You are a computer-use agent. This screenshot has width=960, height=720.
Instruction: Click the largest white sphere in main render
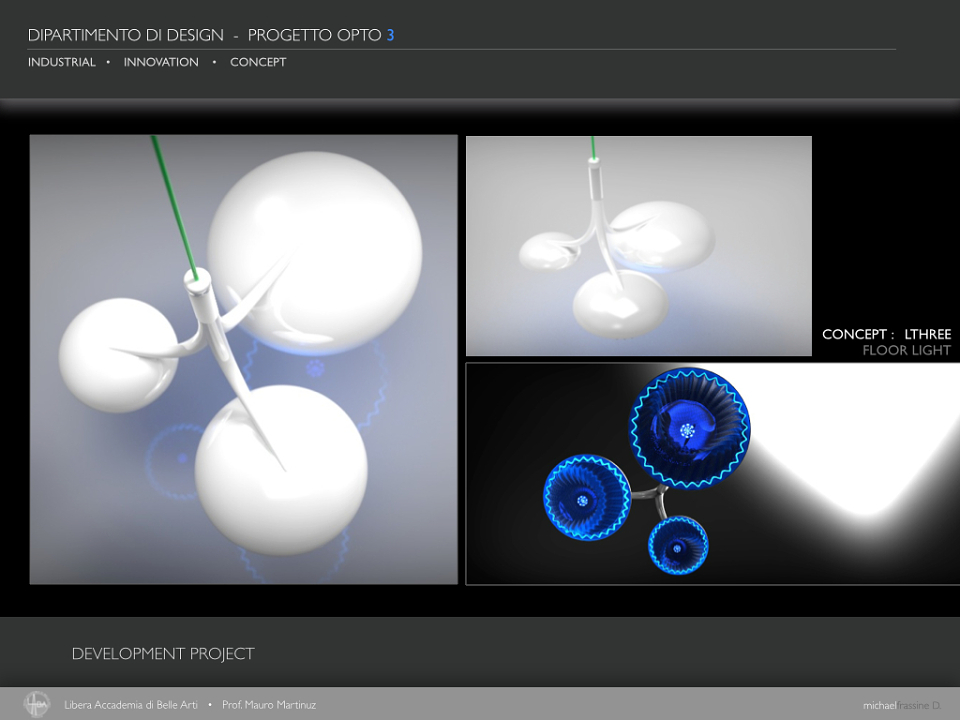(x=315, y=253)
